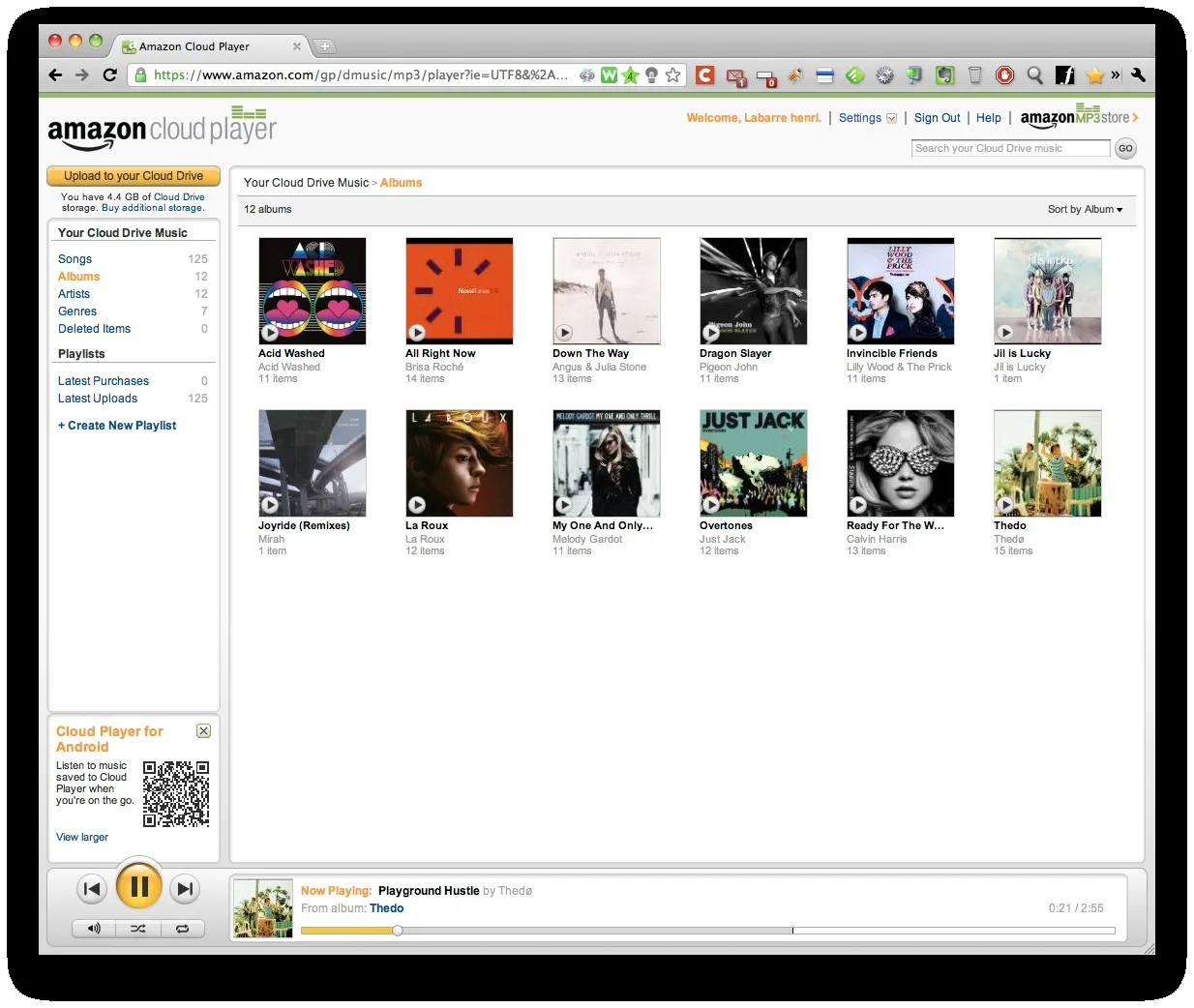Select the Amazon Cloud Player tab
Screen dimensions: 1194x1008
pos(211,46)
